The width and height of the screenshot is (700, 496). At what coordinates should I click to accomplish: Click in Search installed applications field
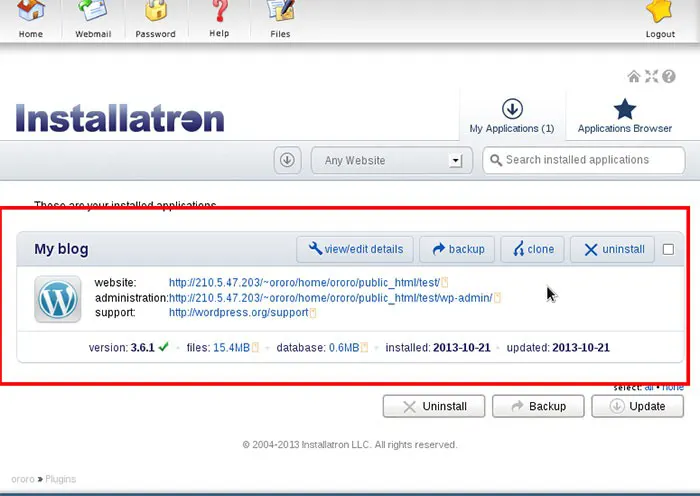[584, 160]
